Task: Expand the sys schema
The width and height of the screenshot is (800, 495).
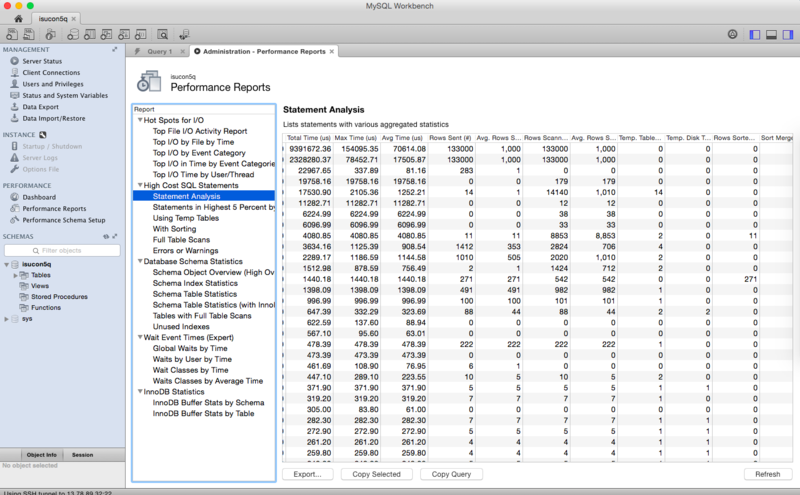Action: [x=7, y=319]
